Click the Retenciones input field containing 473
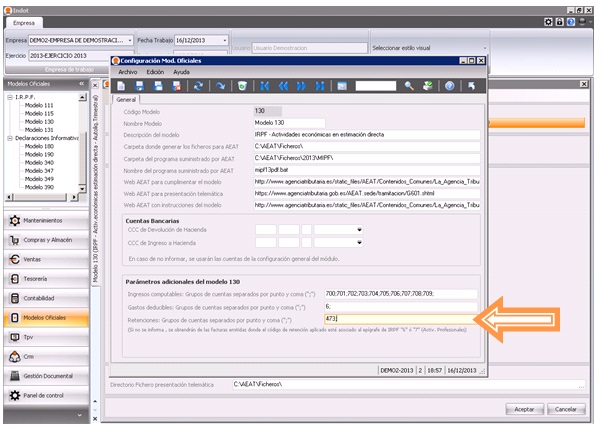The height and width of the screenshot is (431, 603). pos(400,319)
